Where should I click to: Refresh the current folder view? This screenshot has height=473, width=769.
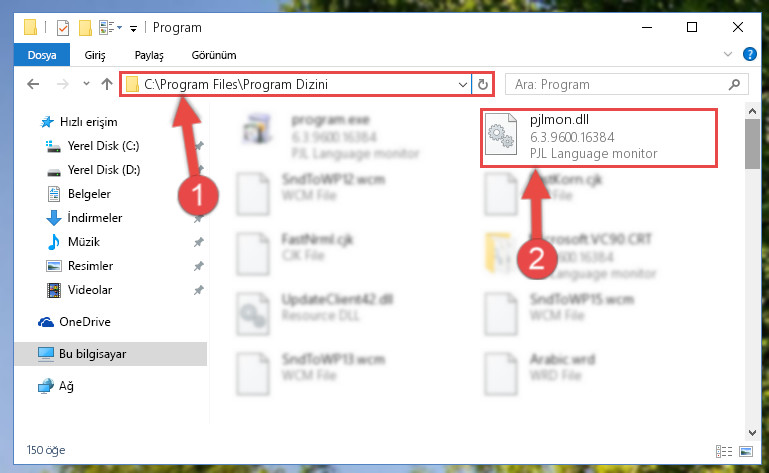(483, 84)
